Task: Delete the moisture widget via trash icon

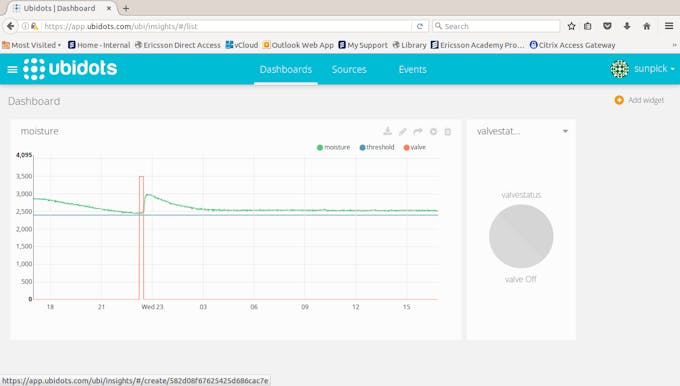Action: pos(448,131)
